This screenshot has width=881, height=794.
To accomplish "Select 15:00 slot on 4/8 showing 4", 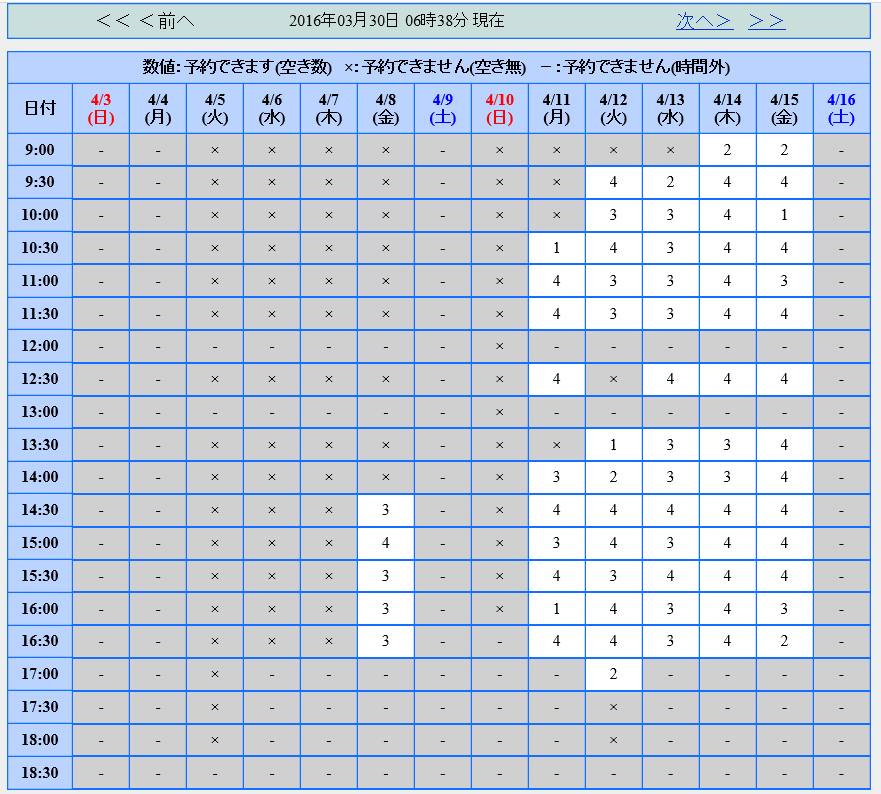I will (x=385, y=543).
